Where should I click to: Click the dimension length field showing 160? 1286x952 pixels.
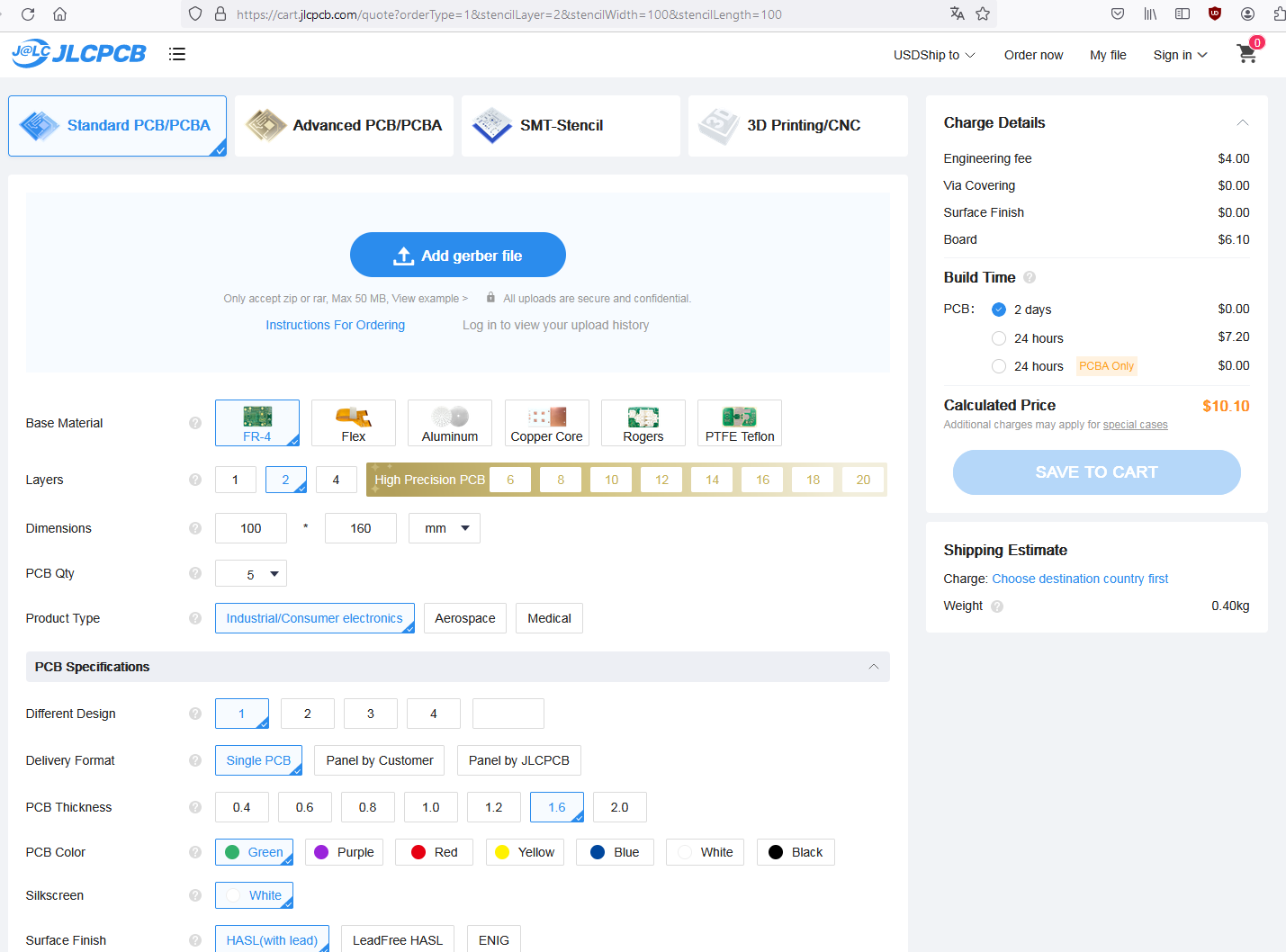[x=361, y=528]
